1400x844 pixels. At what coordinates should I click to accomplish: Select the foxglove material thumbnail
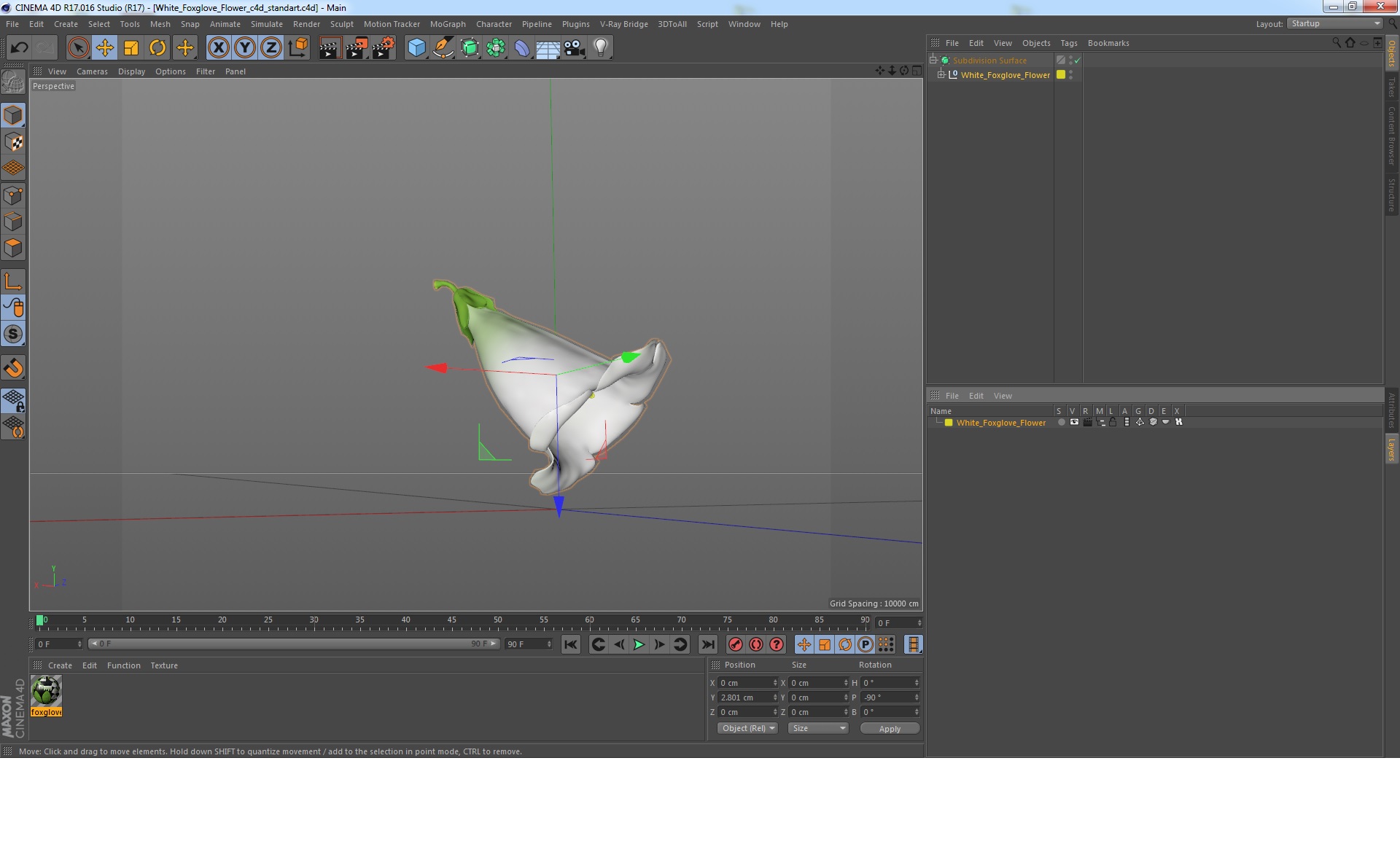[x=46, y=691]
